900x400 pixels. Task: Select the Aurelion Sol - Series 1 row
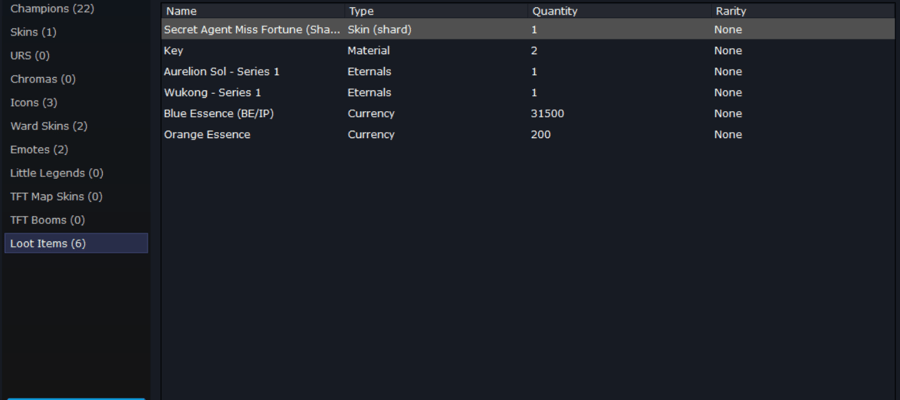click(x=529, y=72)
